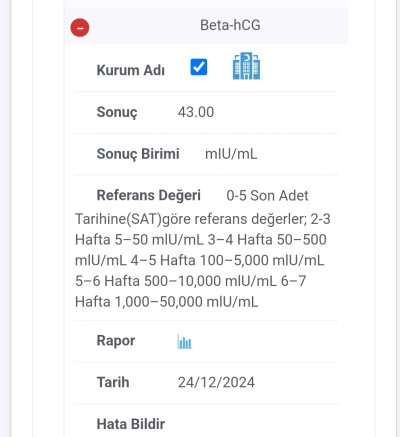Click the Referans Değeri label
Image resolution: width=400 pixels, height=437 pixels.
(x=149, y=195)
